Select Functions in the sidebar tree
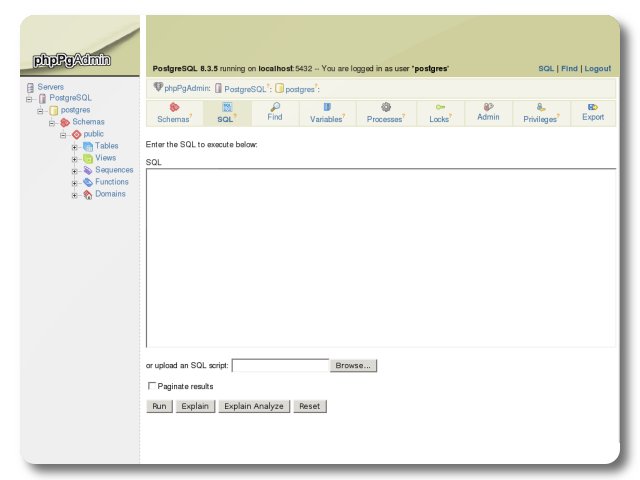Viewport: 640px width, 480px height. (111, 182)
